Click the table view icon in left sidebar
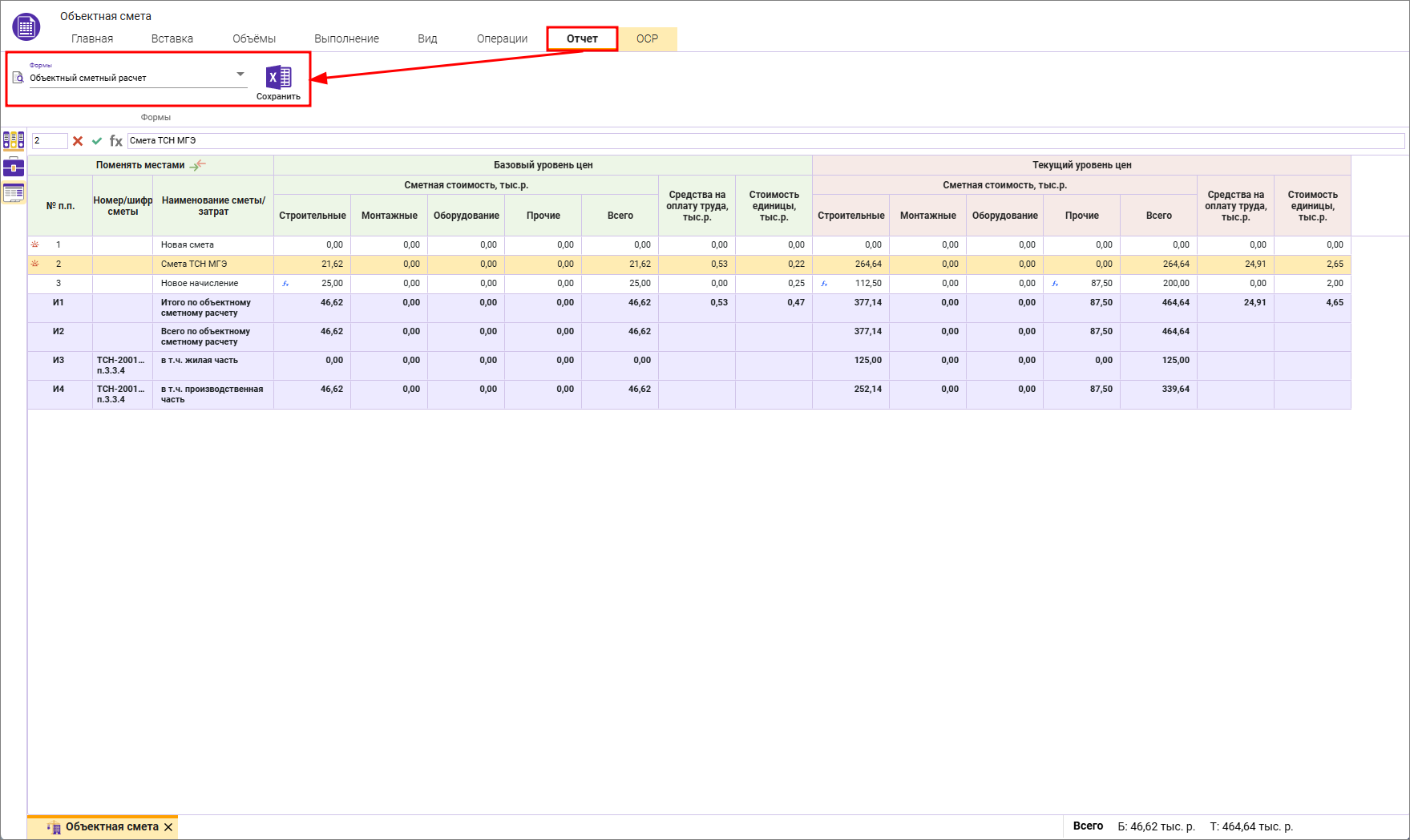The height and width of the screenshot is (840, 1410). 14,192
